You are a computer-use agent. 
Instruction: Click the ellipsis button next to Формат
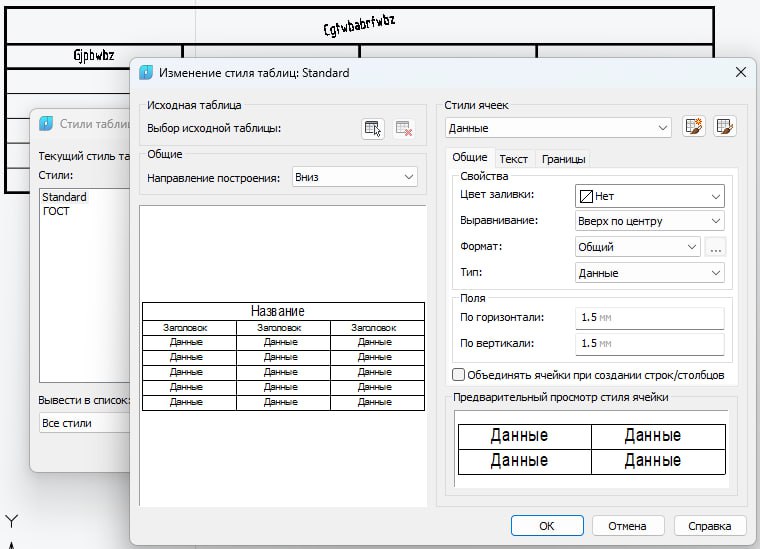click(x=714, y=247)
